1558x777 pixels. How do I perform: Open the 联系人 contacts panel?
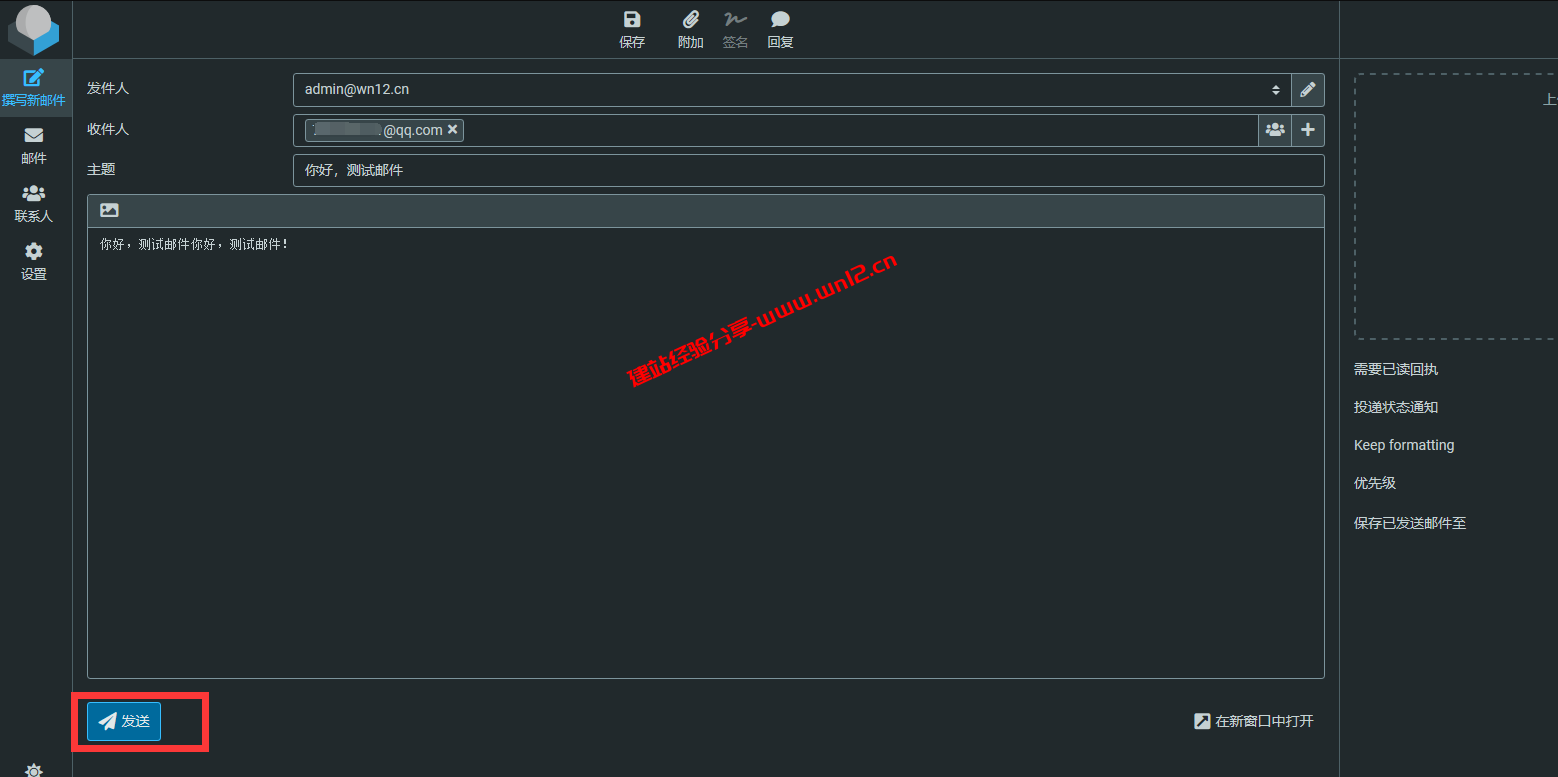click(33, 203)
